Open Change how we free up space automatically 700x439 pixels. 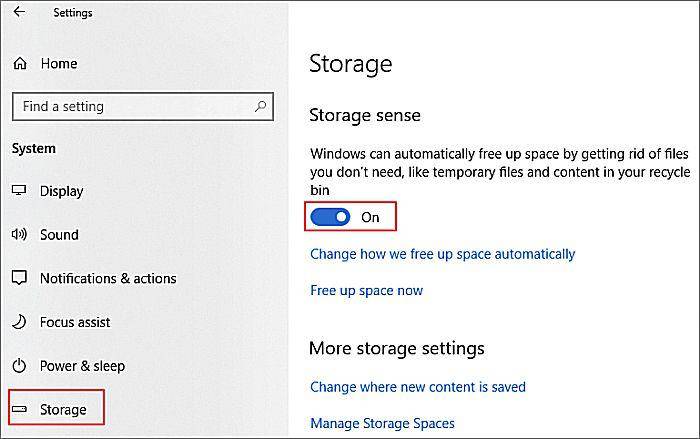pos(442,254)
